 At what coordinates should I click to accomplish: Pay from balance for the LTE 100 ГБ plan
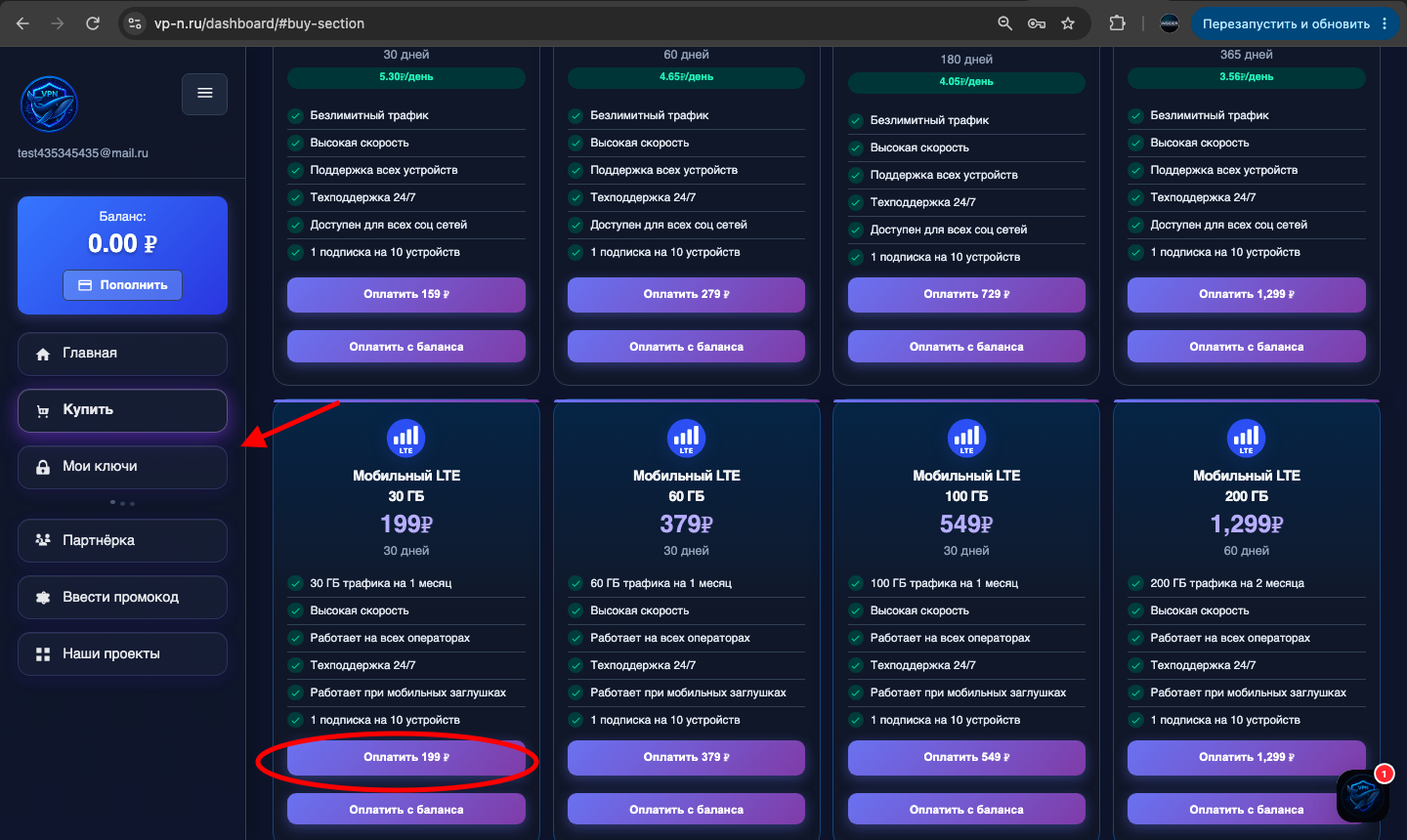(x=966, y=810)
